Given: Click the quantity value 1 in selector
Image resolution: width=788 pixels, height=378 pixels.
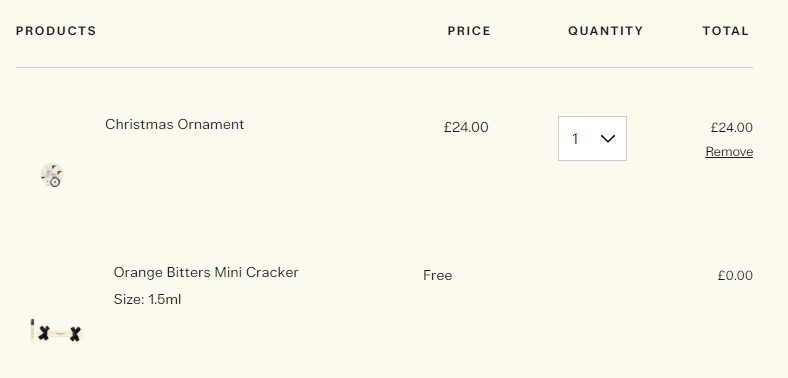Looking at the screenshot, I should pyautogui.click(x=575, y=139).
